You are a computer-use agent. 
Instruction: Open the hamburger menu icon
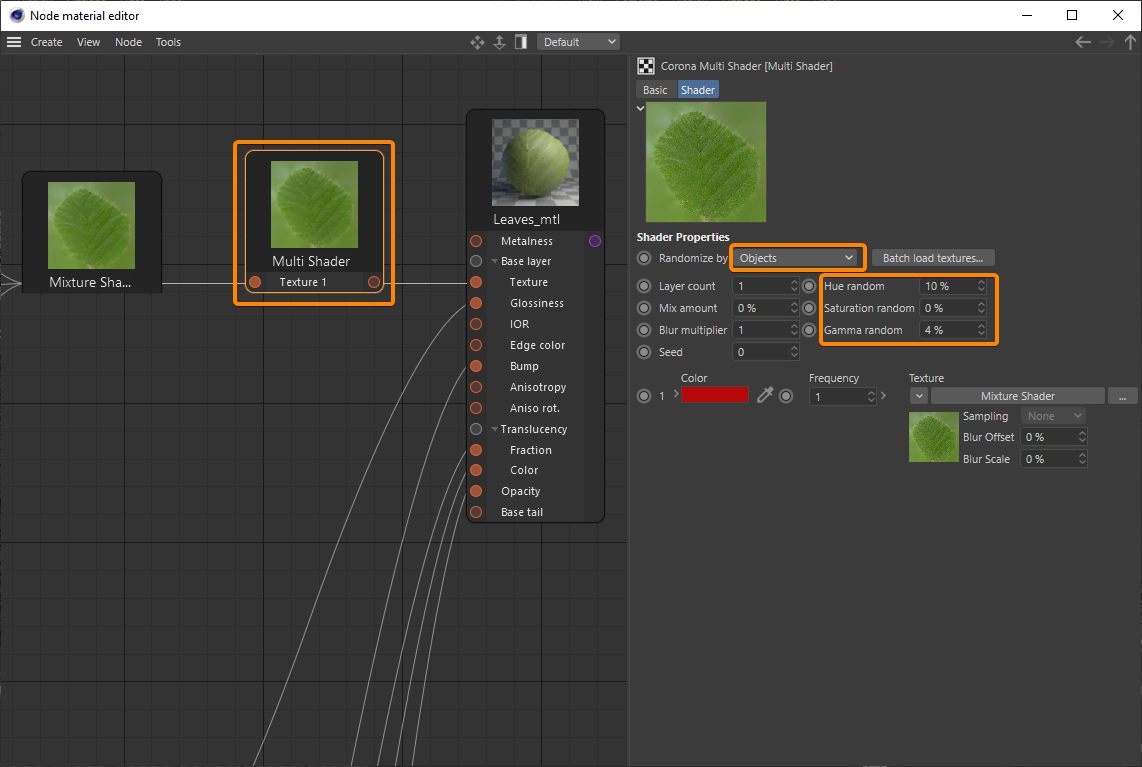(x=14, y=42)
